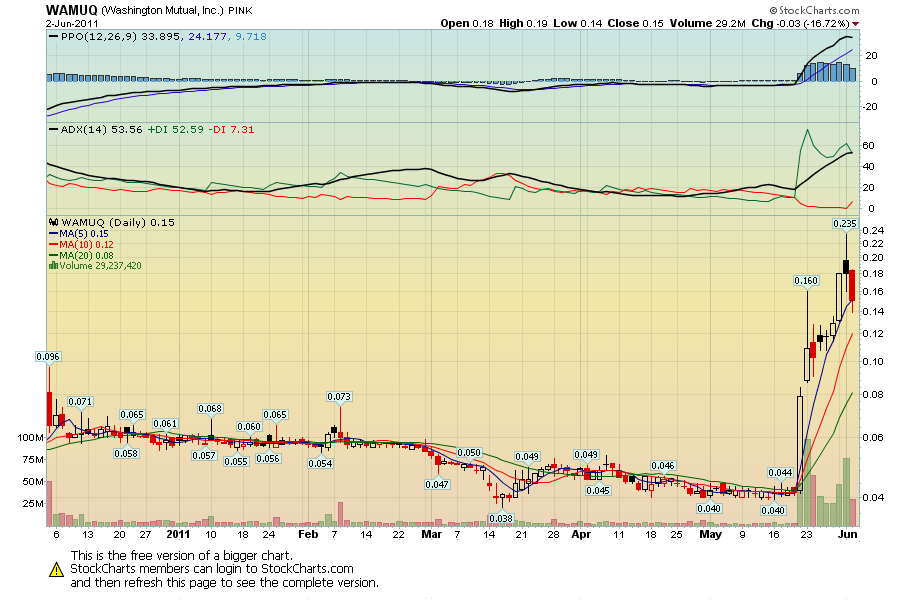Click the 2011 year label on date axis

coord(177,535)
